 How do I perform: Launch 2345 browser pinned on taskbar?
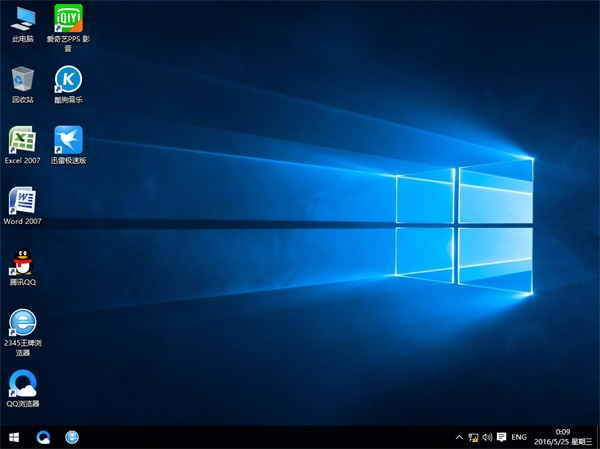[x=72, y=437]
